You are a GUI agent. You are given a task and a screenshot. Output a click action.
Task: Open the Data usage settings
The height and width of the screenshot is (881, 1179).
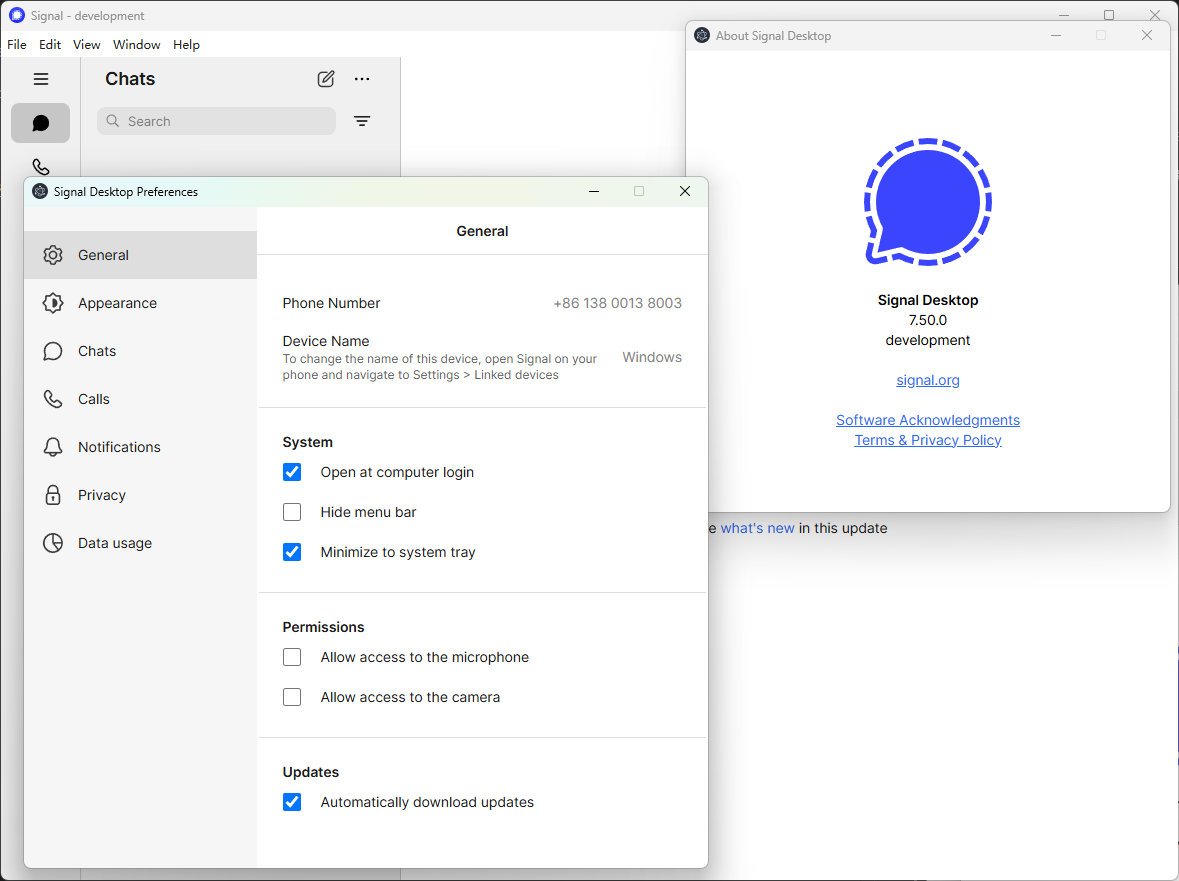pos(114,543)
